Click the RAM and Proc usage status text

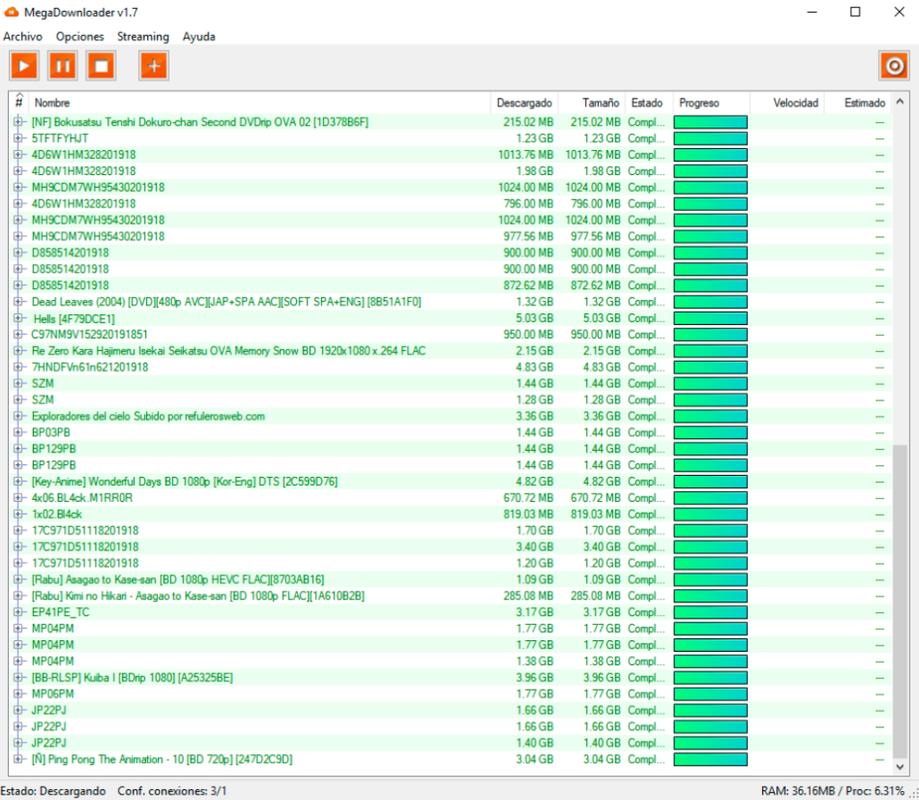click(832, 791)
